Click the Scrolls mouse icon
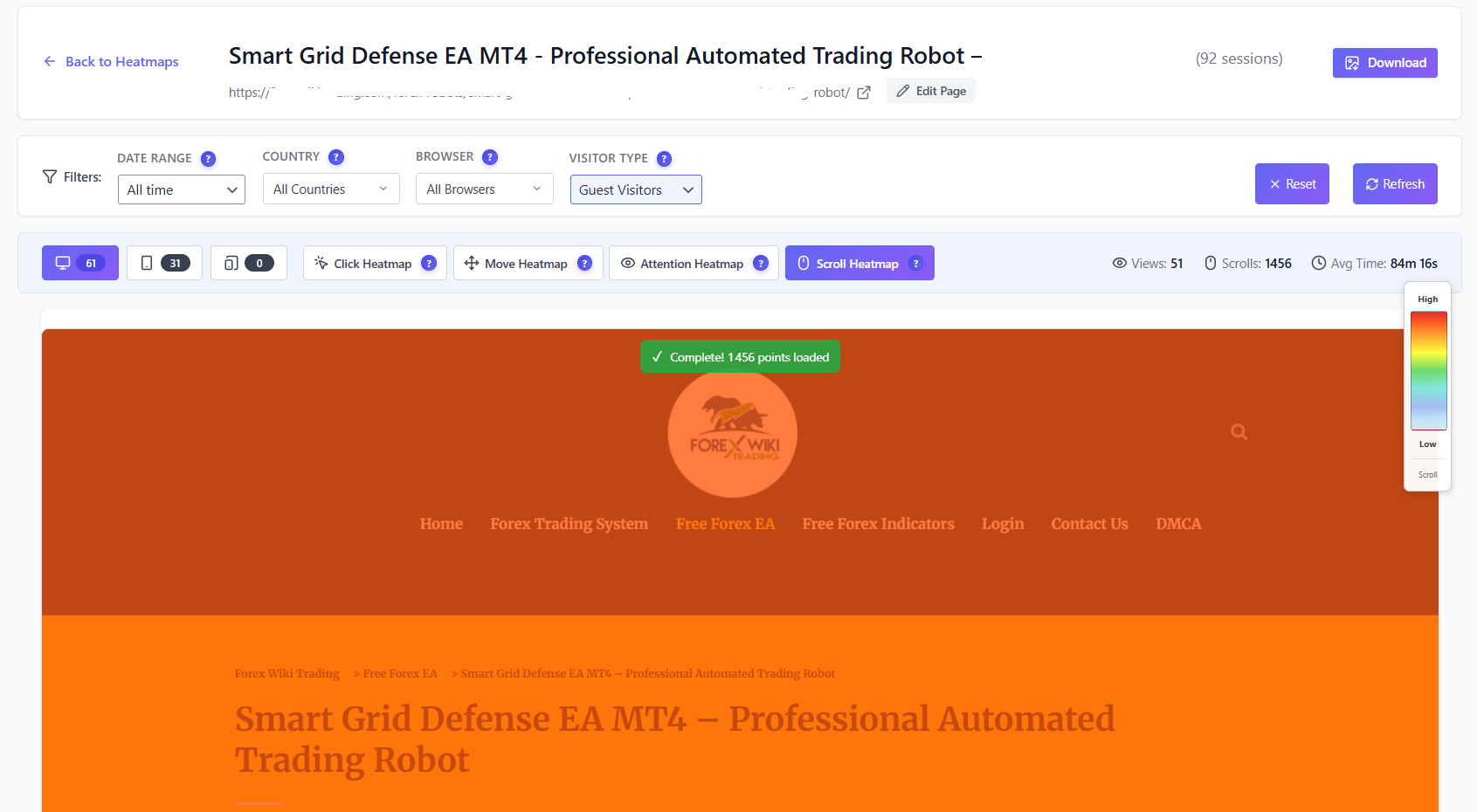1477x812 pixels. click(x=1211, y=263)
